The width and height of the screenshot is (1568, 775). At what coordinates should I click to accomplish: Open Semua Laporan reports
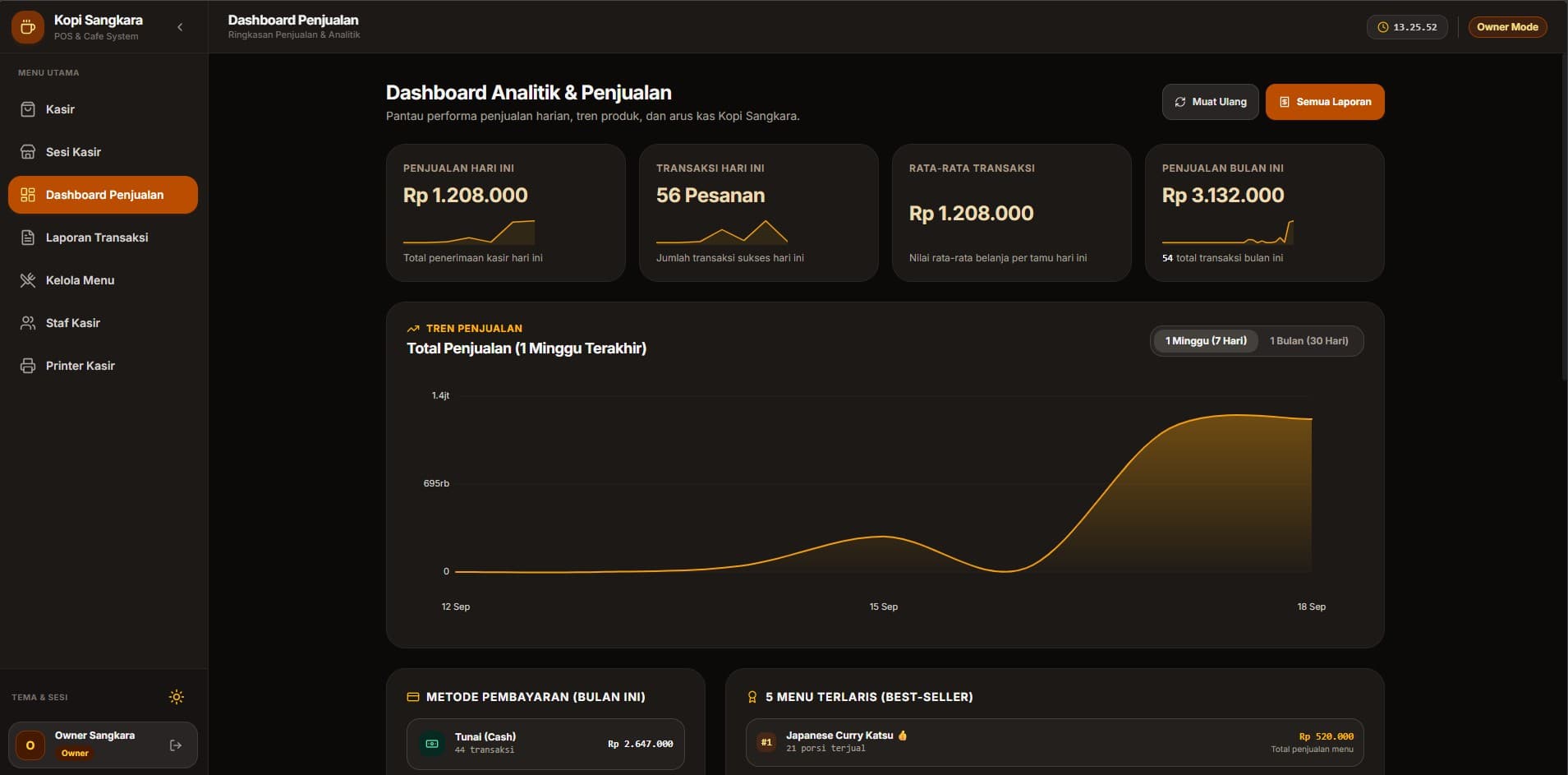point(1325,102)
